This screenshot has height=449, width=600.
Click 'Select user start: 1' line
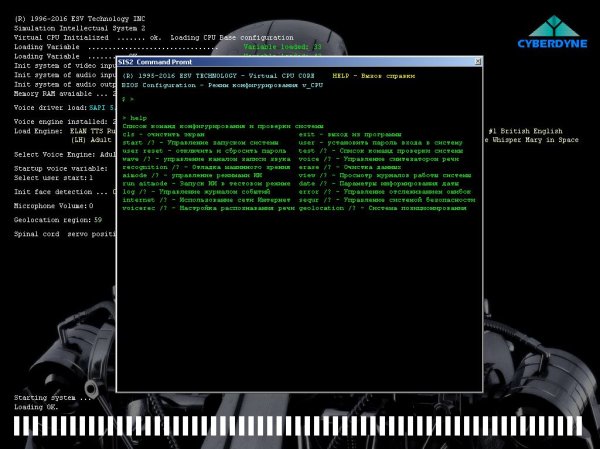tap(53, 178)
